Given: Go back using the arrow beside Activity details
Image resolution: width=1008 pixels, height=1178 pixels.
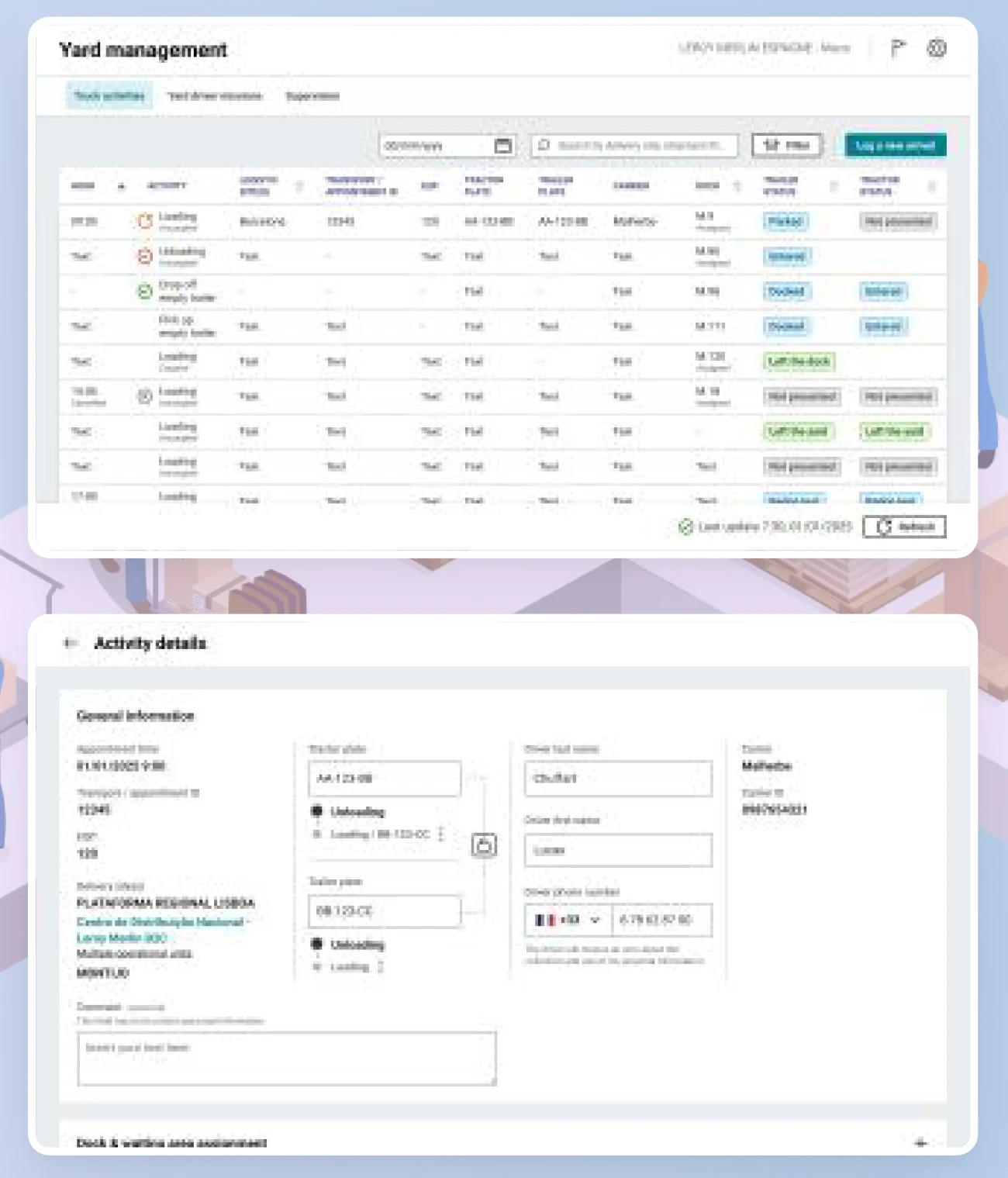Looking at the screenshot, I should point(71,643).
